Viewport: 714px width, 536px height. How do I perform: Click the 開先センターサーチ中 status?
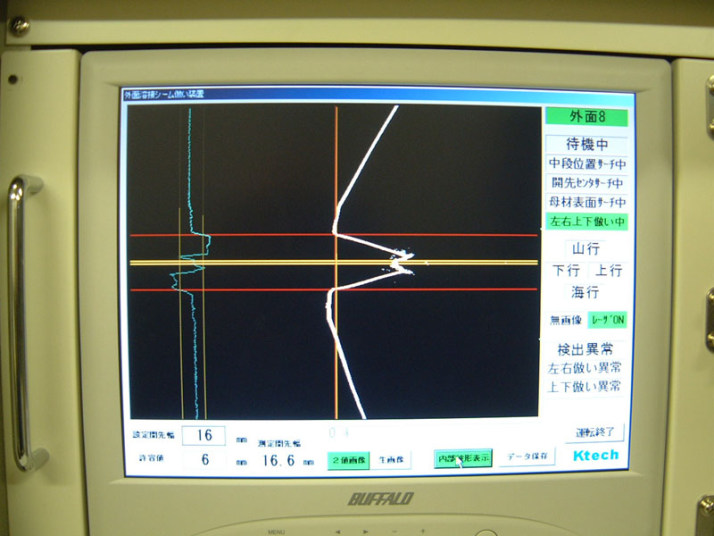click(586, 183)
